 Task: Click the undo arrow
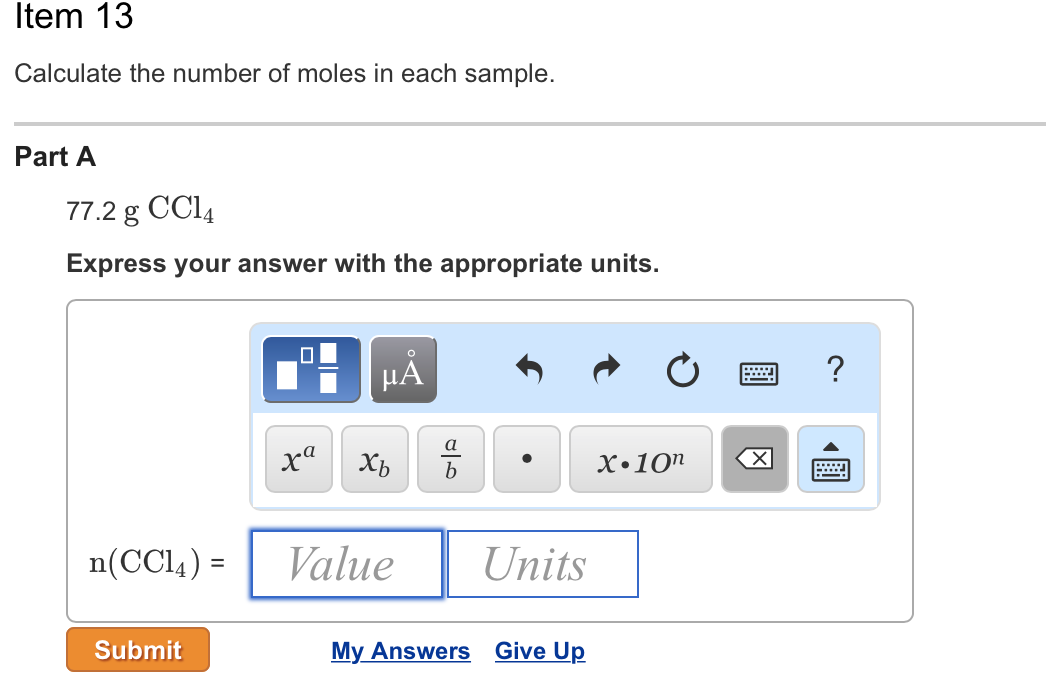529,371
